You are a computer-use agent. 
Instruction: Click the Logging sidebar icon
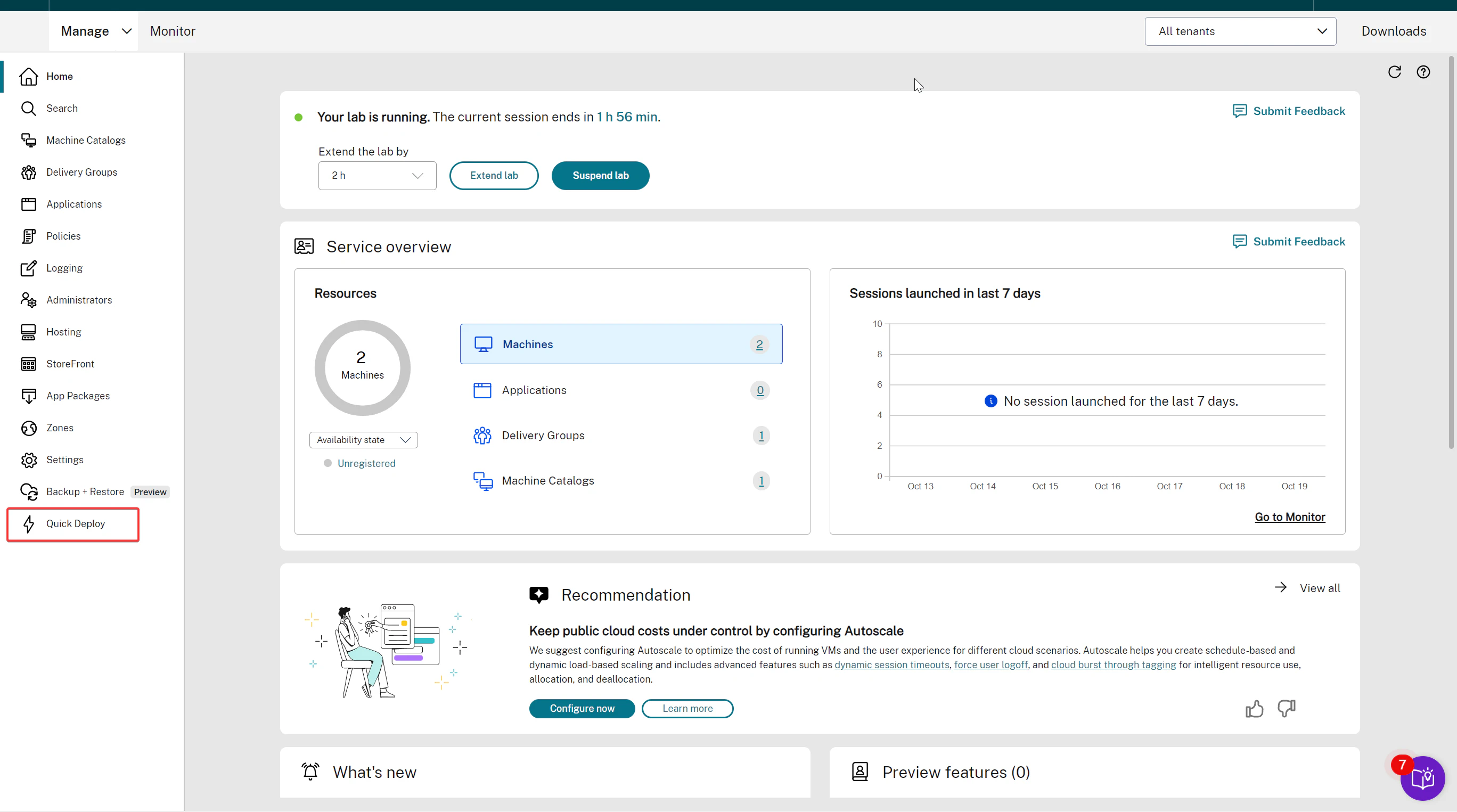[x=29, y=268]
